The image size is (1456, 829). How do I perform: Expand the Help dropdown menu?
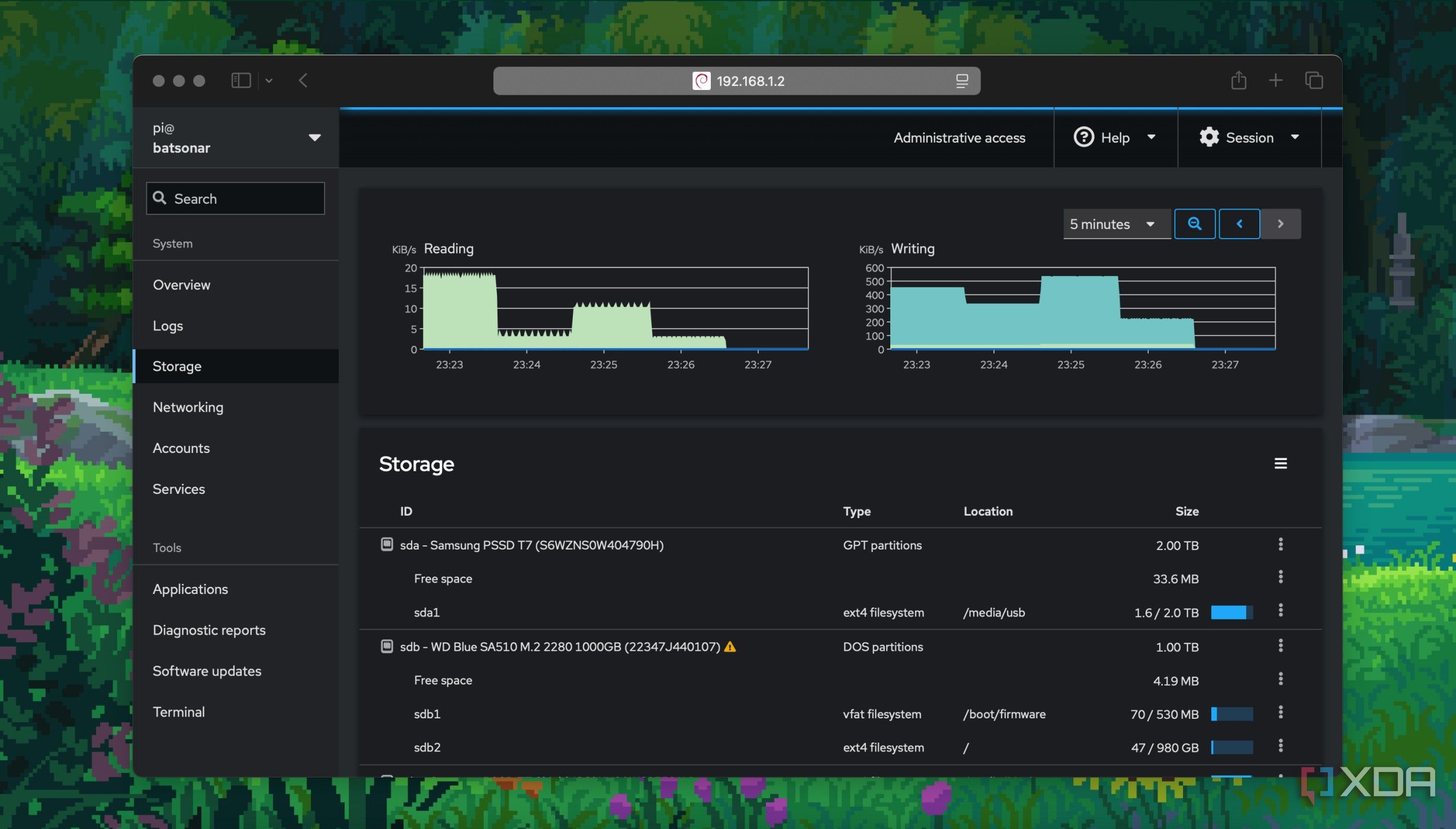(x=1115, y=137)
